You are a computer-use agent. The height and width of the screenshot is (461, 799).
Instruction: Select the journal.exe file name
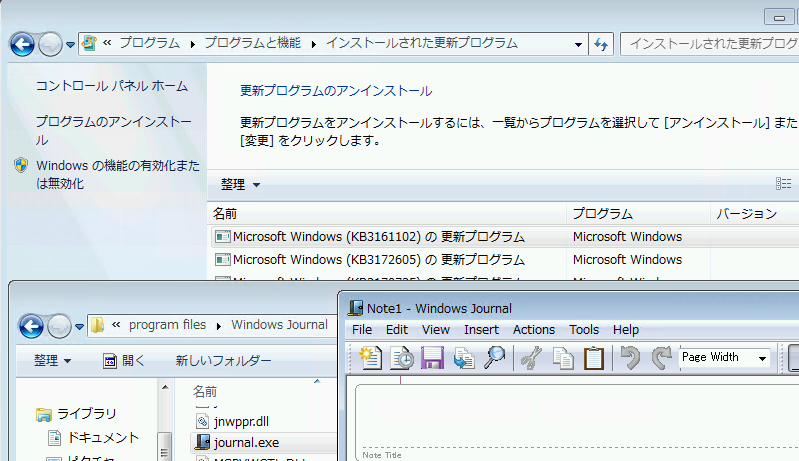246,443
